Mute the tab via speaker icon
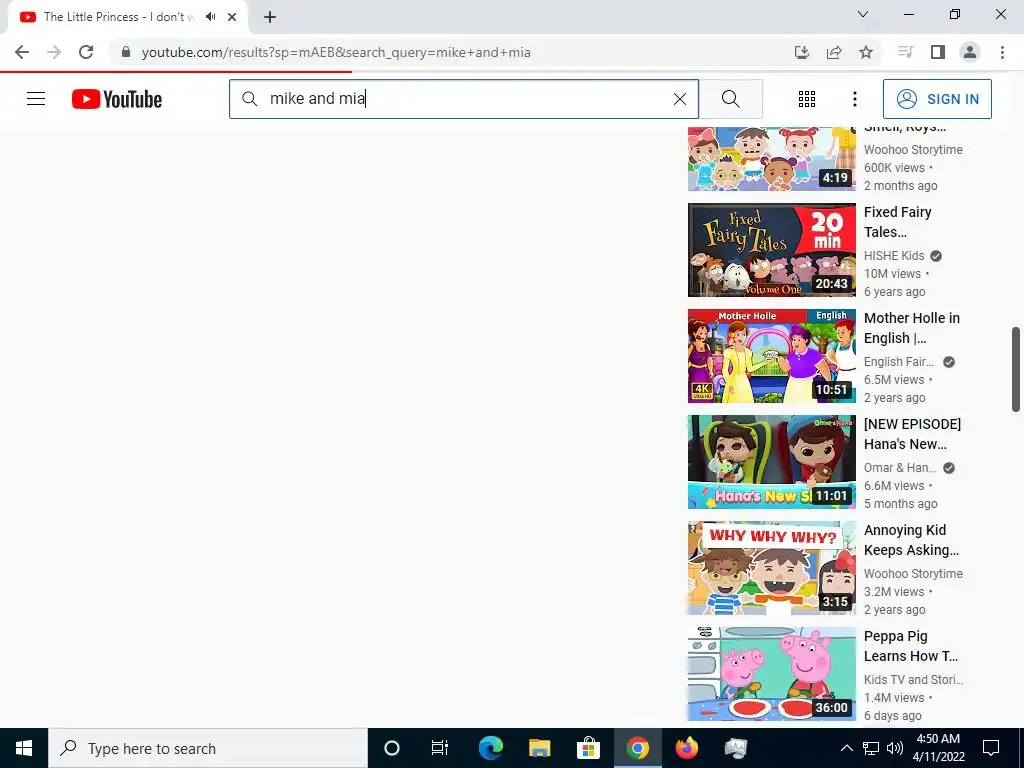Image resolution: width=1024 pixels, height=768 pixels. [x=210, y=17]
